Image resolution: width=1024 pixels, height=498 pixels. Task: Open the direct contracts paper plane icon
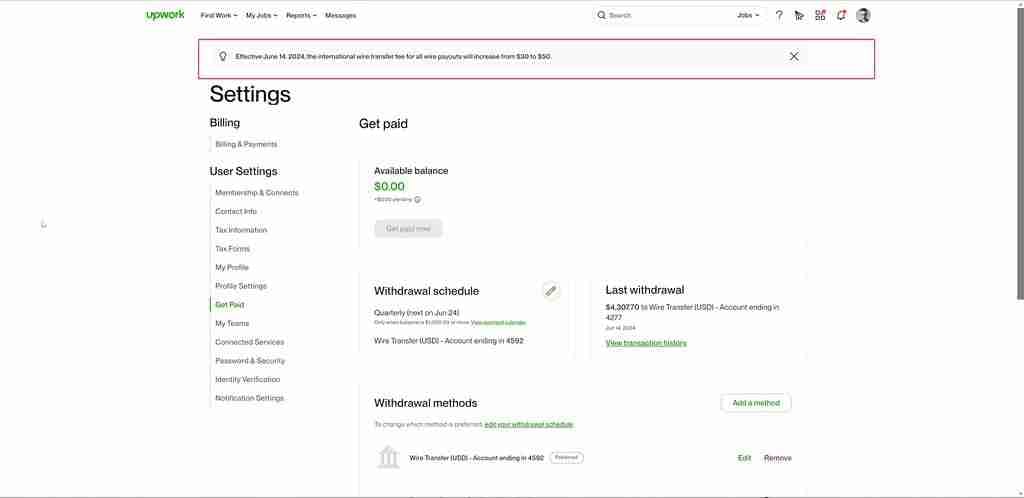tap(799, 15)
